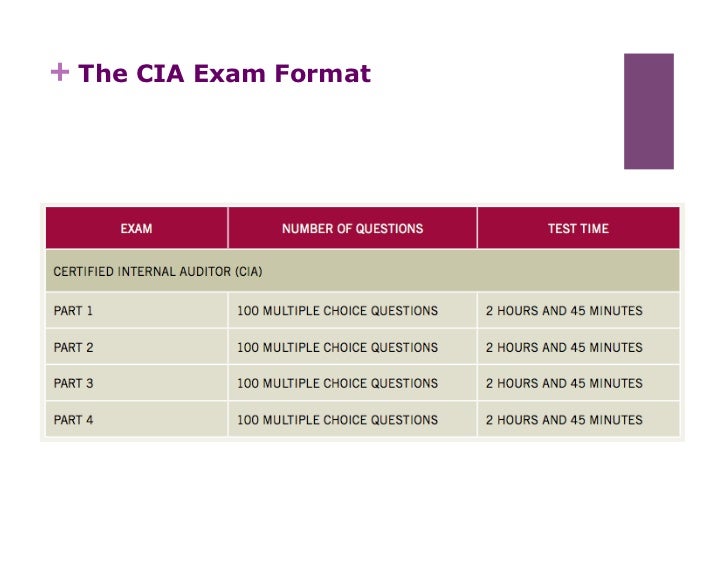Screen dimensions: 728x563
Task: Click Part 1's 2 hours and 45 minutes cell
Action: point(578,310)
